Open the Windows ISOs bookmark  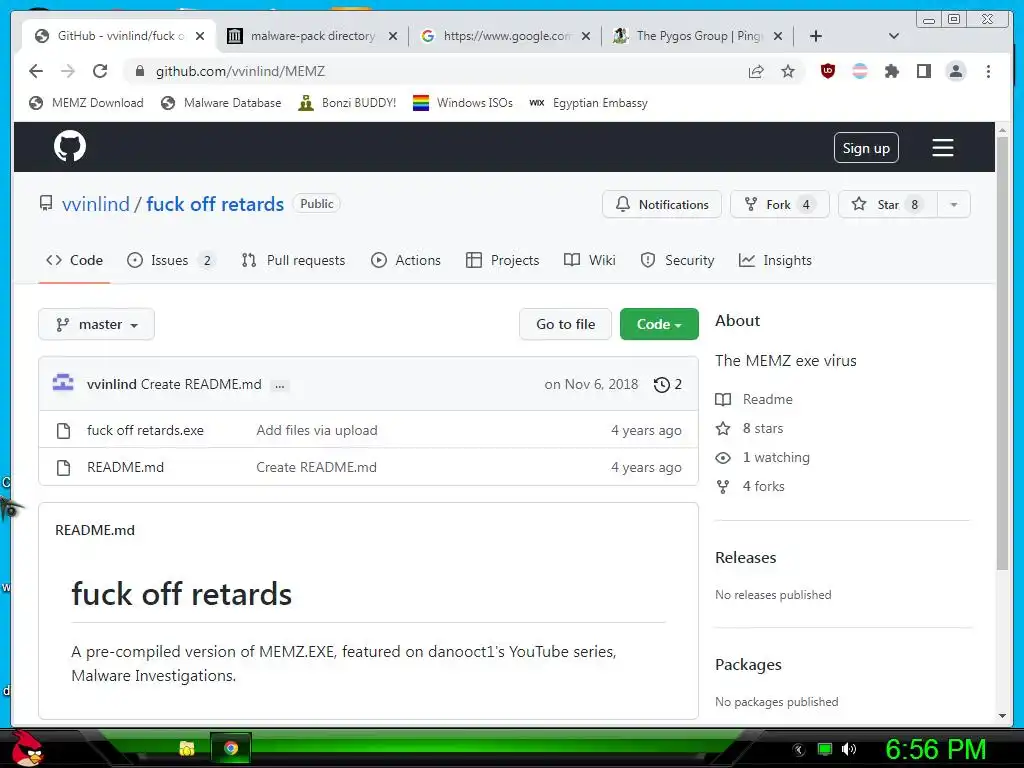(x=462, y=103)
